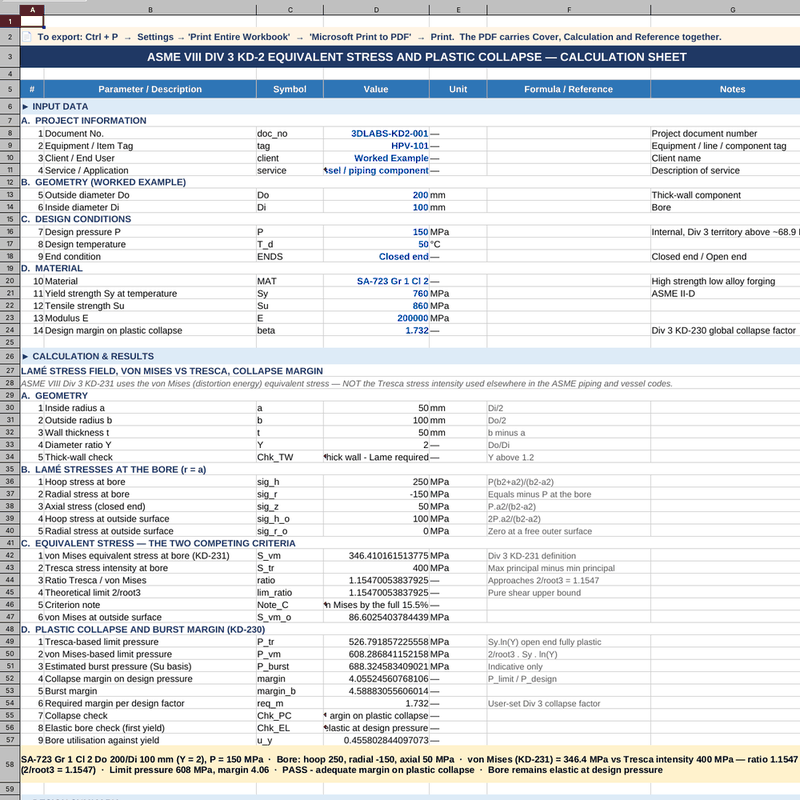Click the export instructions note in row 2
Viewport: 800px width, 800px height.
click(379, 37)
